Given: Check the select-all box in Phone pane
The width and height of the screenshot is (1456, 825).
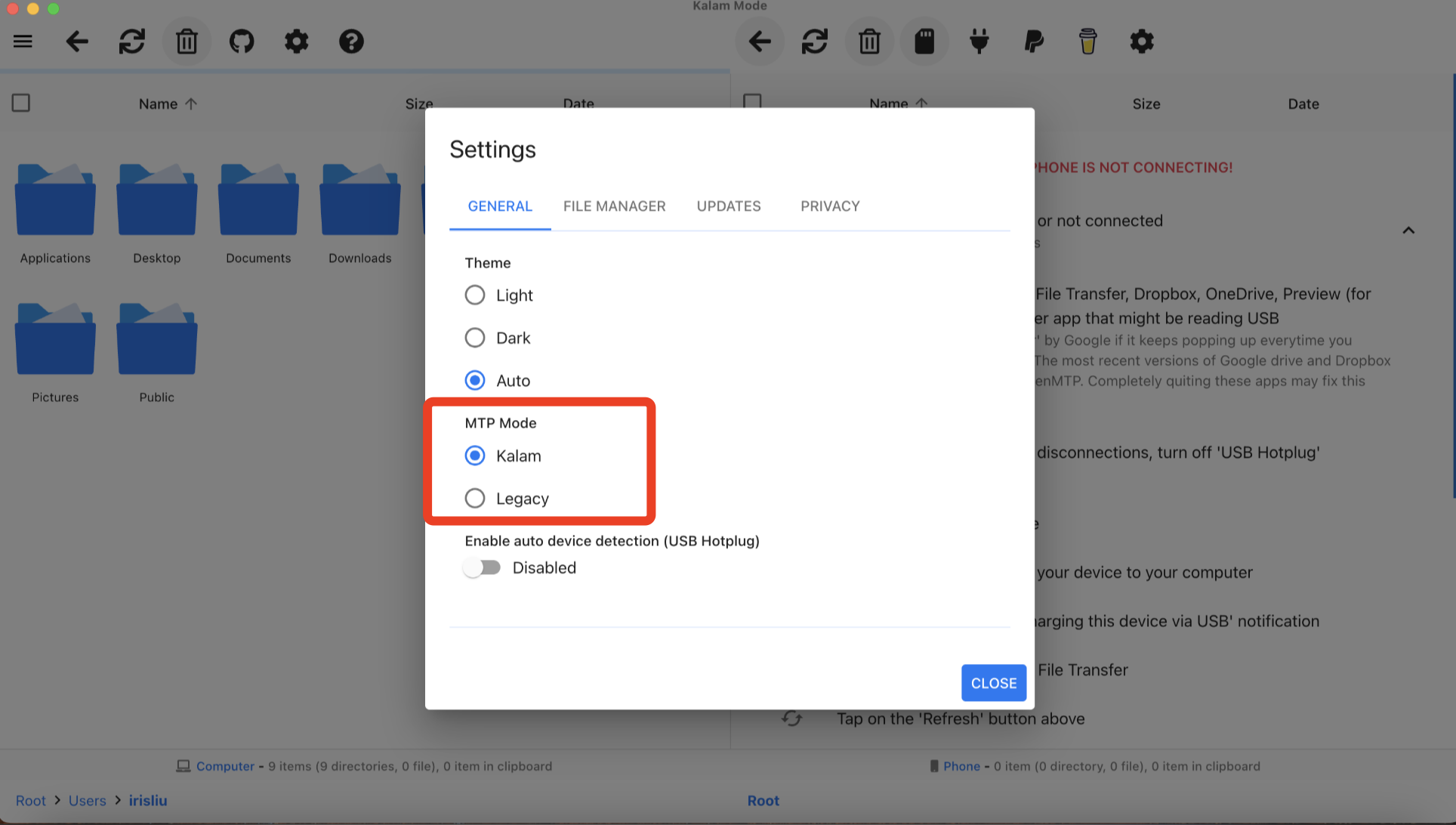Looking at the screenshot, I should 752,101.
